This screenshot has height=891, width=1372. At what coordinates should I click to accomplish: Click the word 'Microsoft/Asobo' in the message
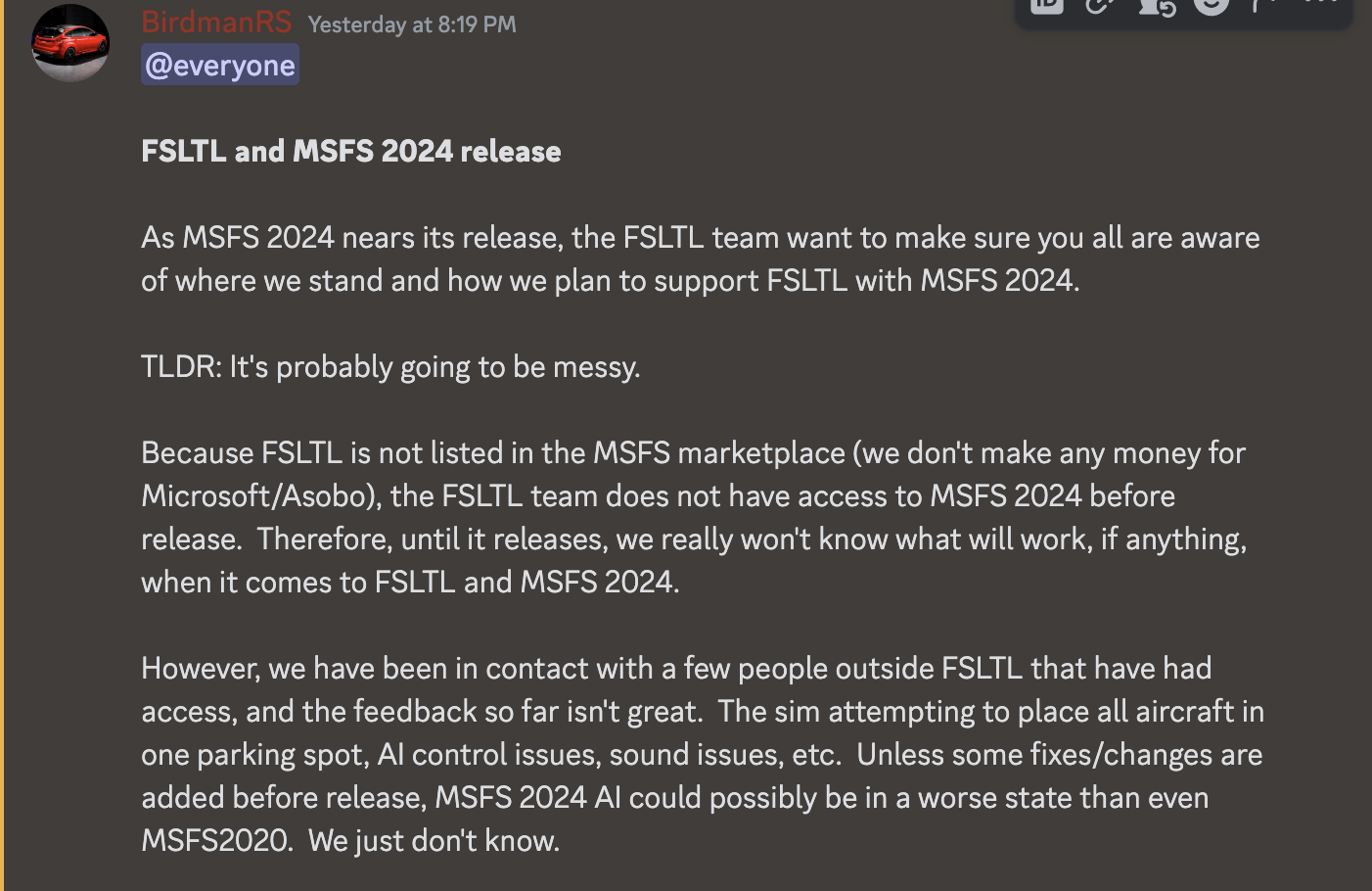point(258,496)
